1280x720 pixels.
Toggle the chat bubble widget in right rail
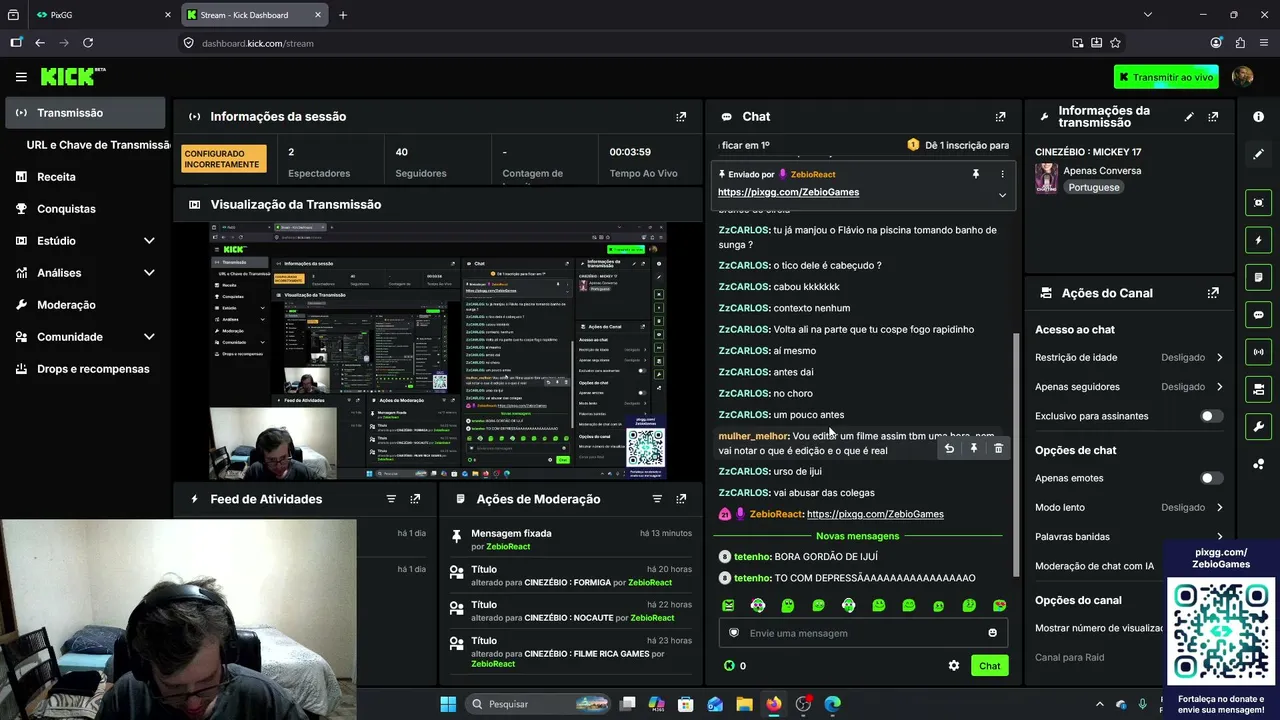pyautogui.click(x=1258, y=314)
